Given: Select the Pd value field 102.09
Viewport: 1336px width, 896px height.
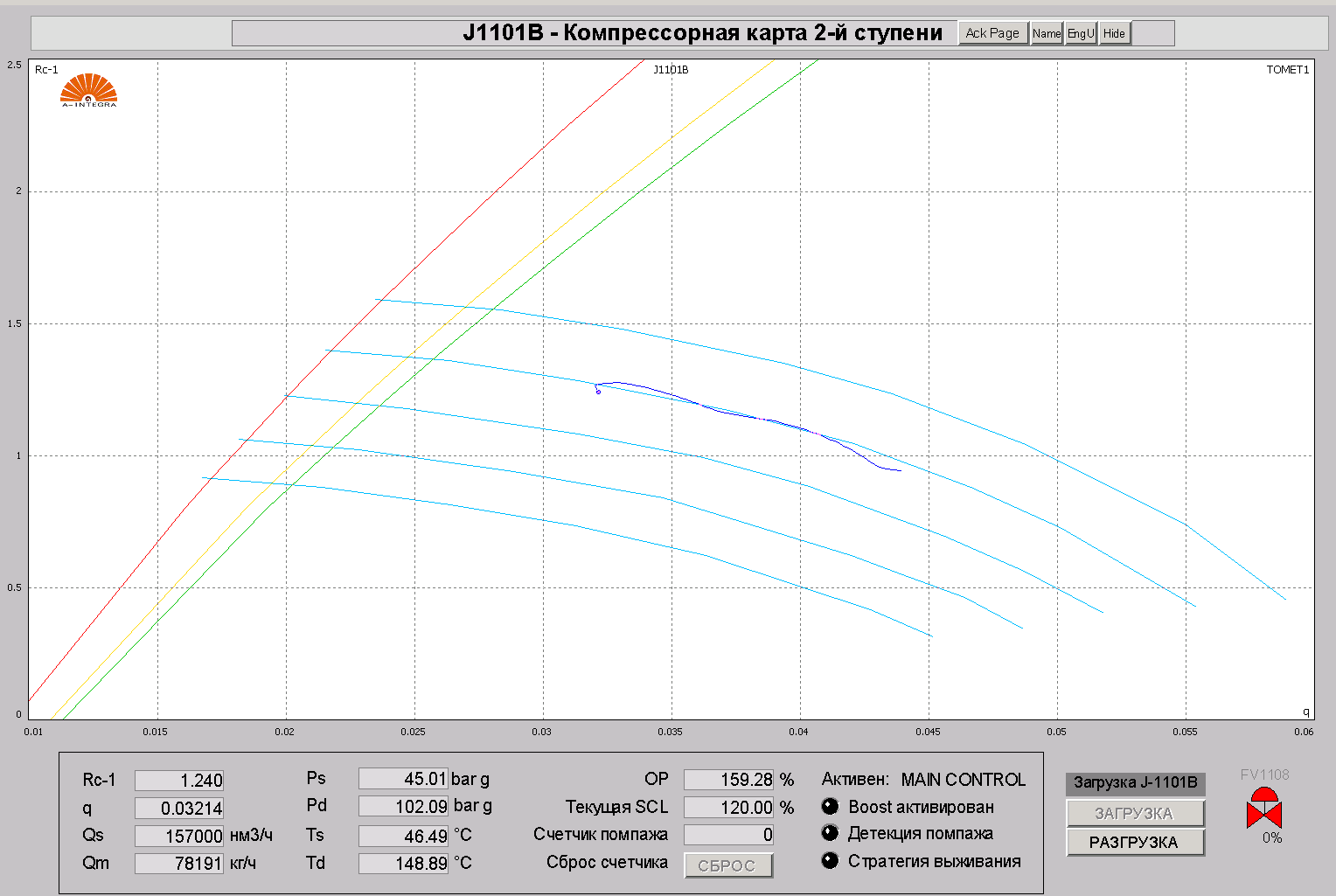Looking at the screenshot, I should (x=403, y=806).
